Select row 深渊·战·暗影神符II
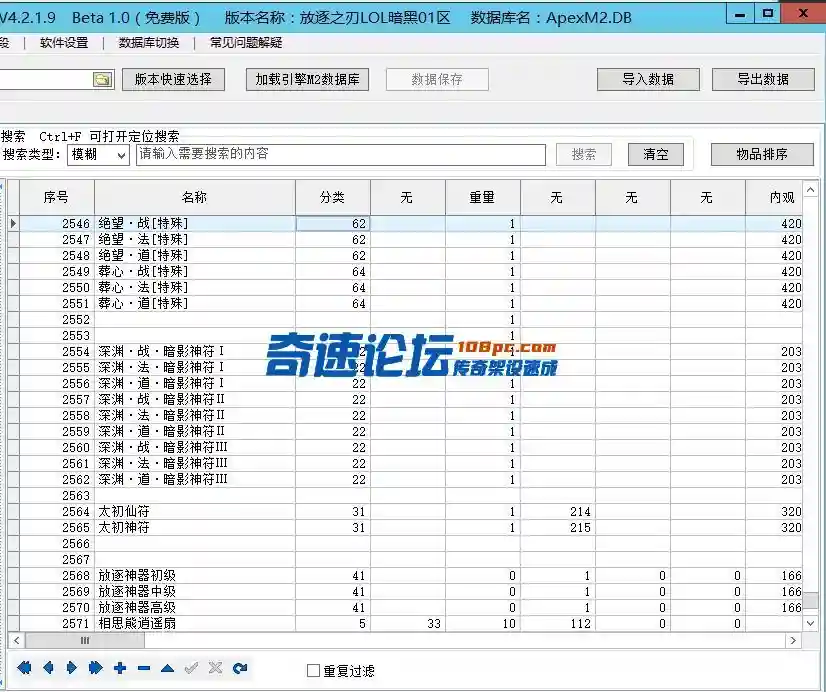The image size is (826, 692). click(x=406, y=399)
